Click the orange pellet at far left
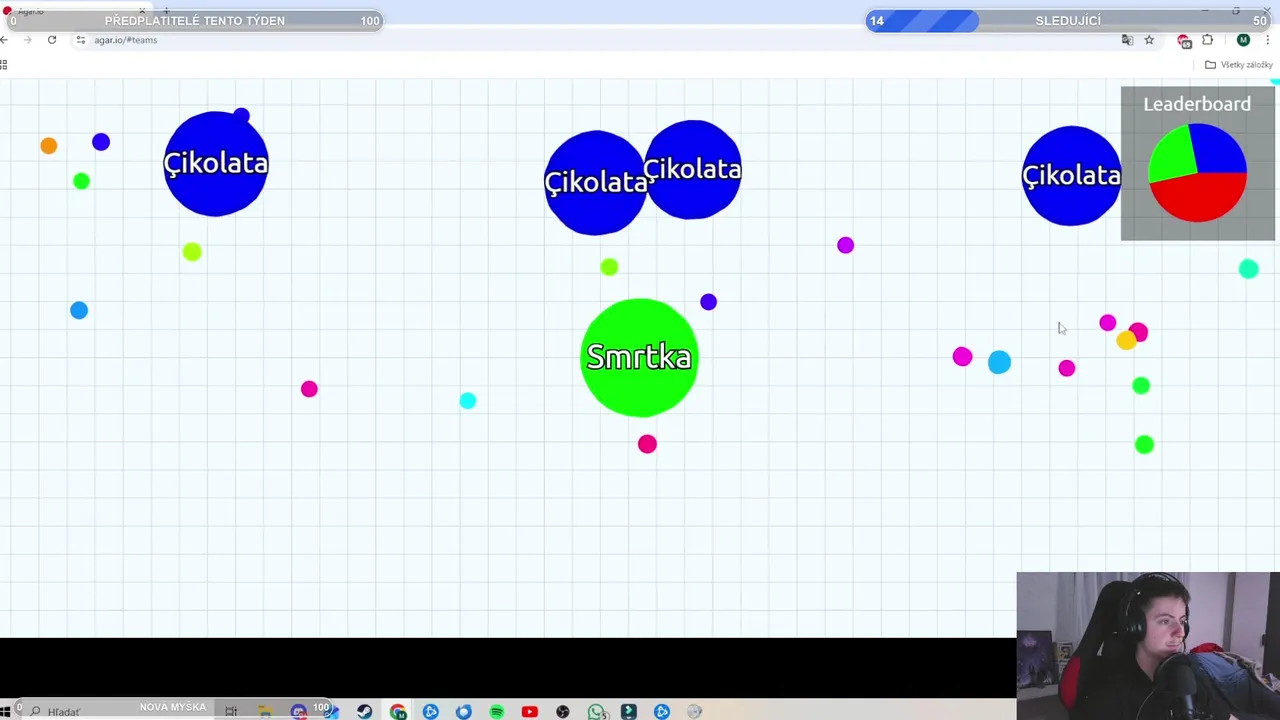Viewport: 1280px width, 720px height. [x=48, y=146]
